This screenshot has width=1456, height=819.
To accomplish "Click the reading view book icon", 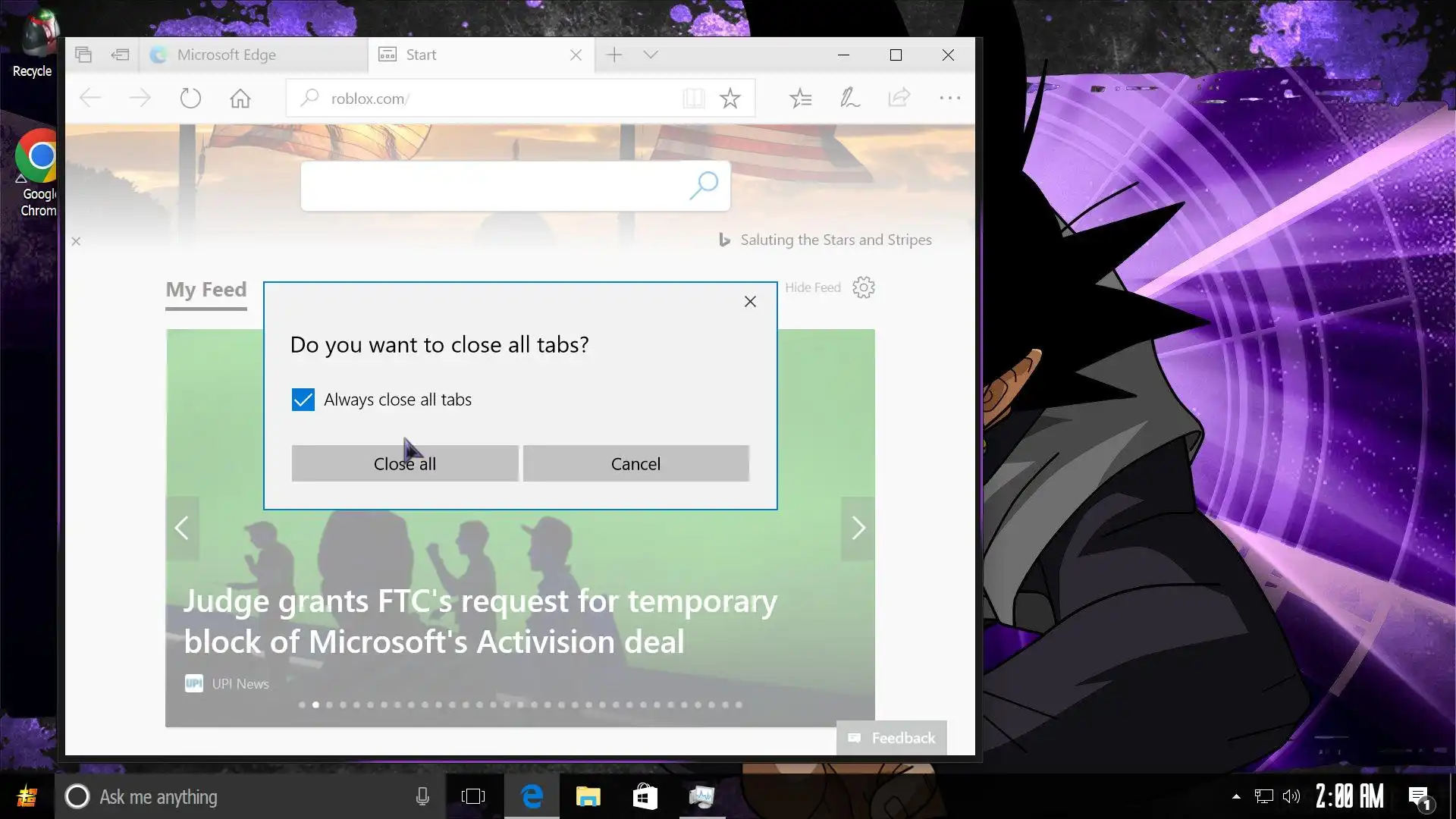I will click(x=693, y=98).
